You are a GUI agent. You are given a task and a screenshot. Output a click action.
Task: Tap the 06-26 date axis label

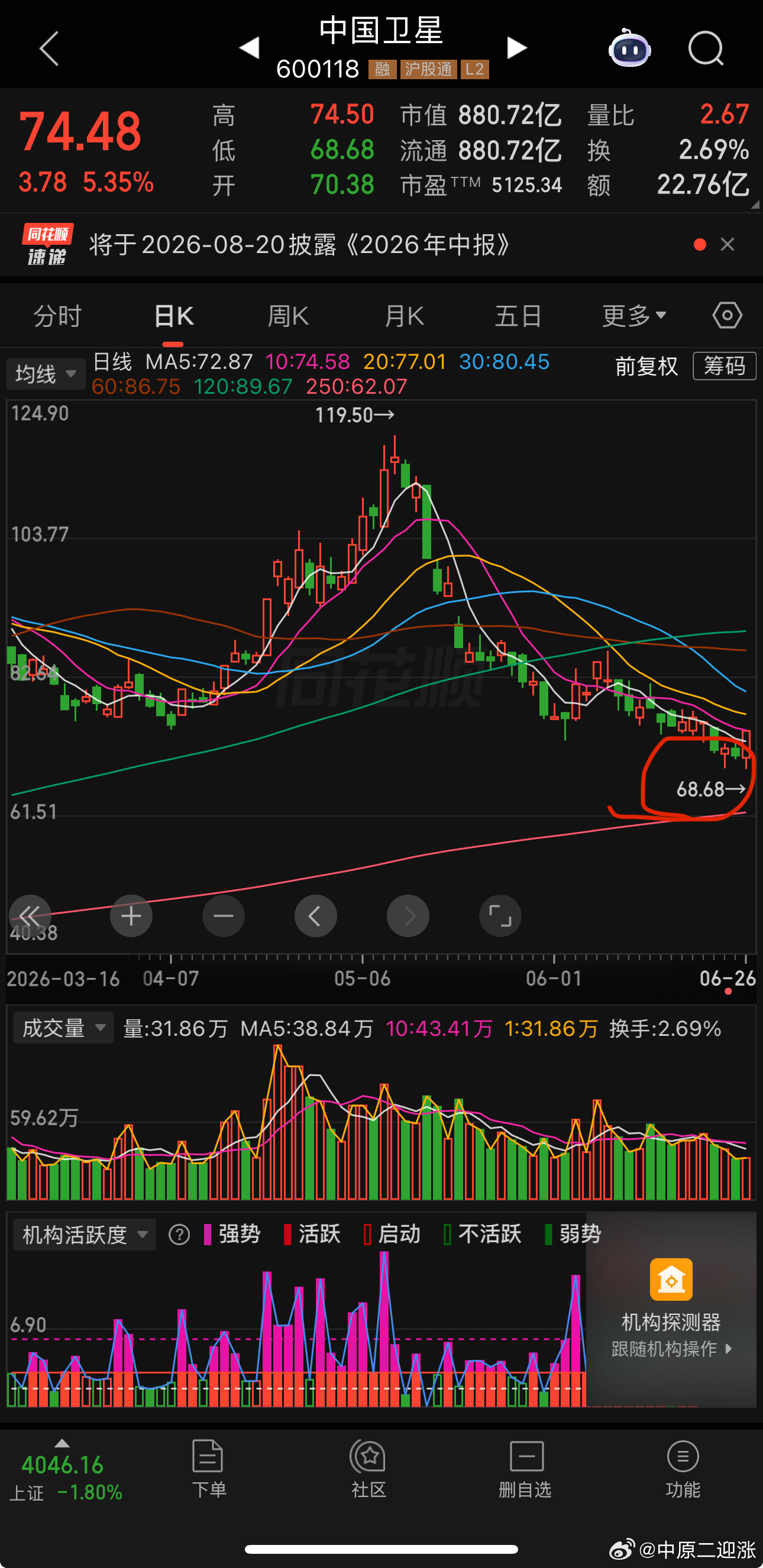[728, 978]
